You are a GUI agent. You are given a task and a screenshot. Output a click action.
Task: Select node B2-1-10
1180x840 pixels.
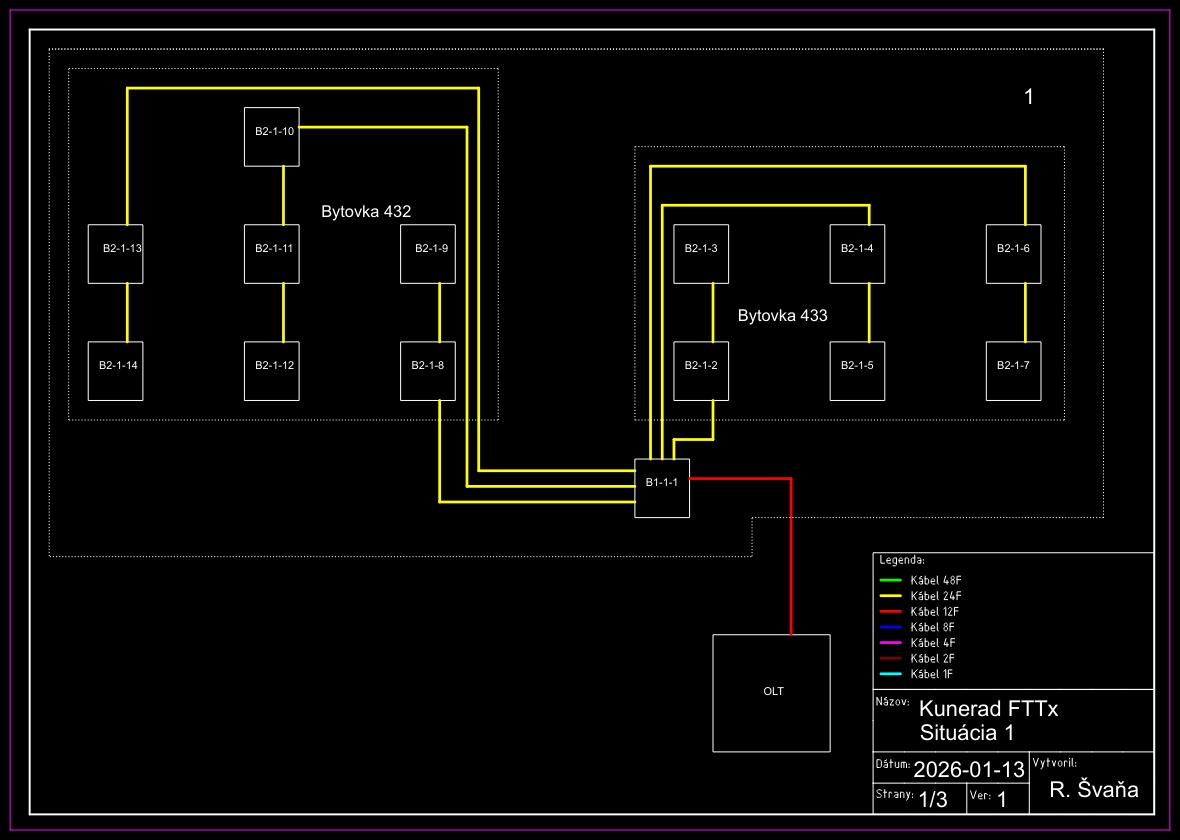tap(272, 136)
